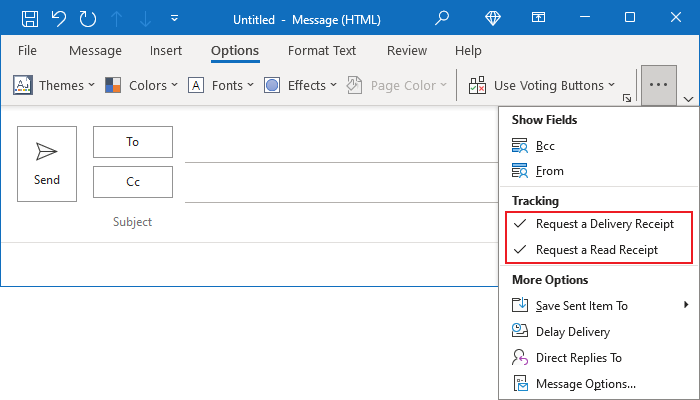Choose Delay Delivery from the menu
Screen dimensions: 700x400
tap(572, 332)
